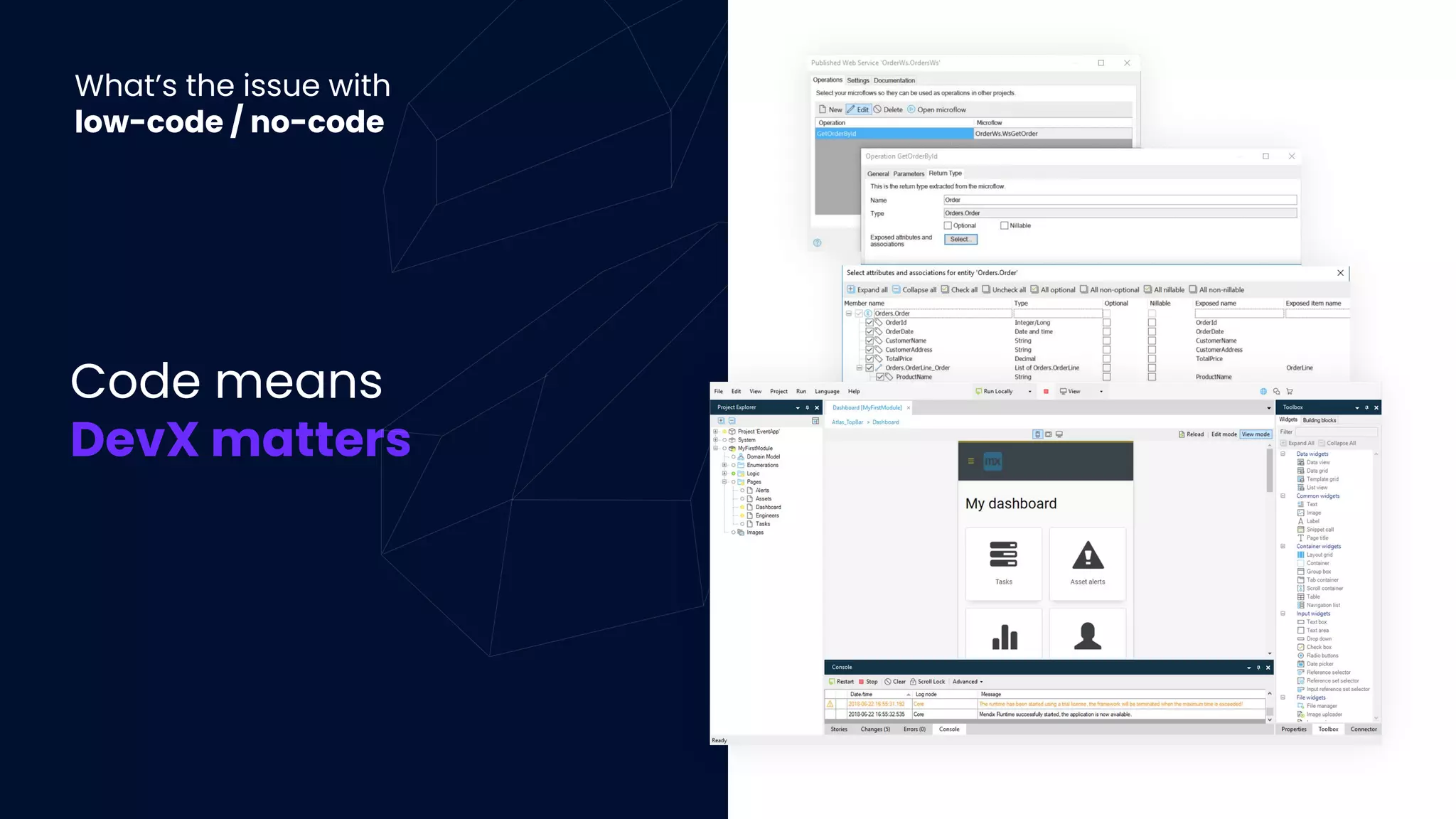Viewport: 1456px width, 819px height.
Task: Tick the Nillable checkbox for return type
Action: click(1004, 225)
